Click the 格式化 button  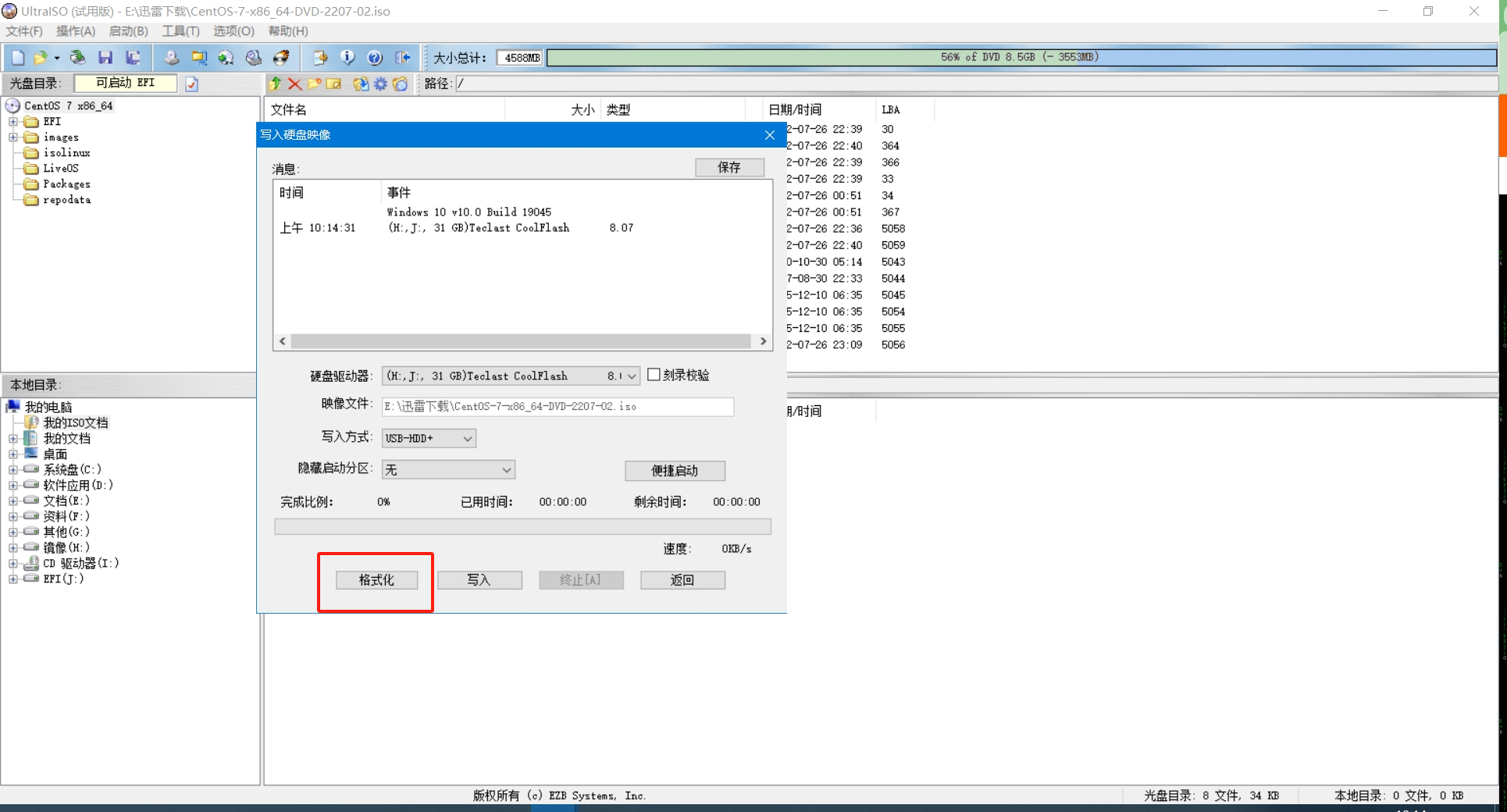pyautogui.click(x=376, y=580)
